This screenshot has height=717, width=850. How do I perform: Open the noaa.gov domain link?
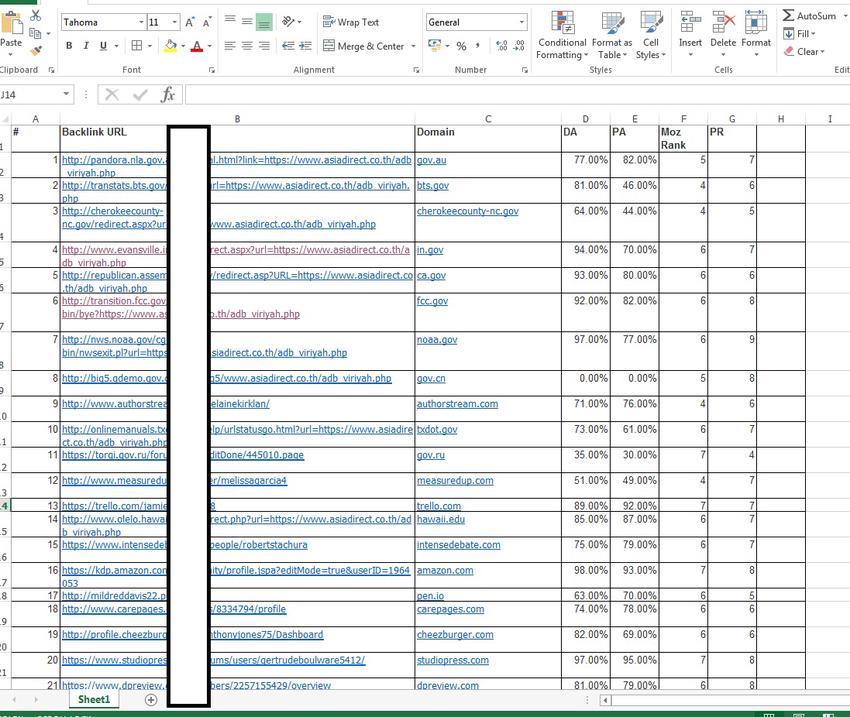437,340
